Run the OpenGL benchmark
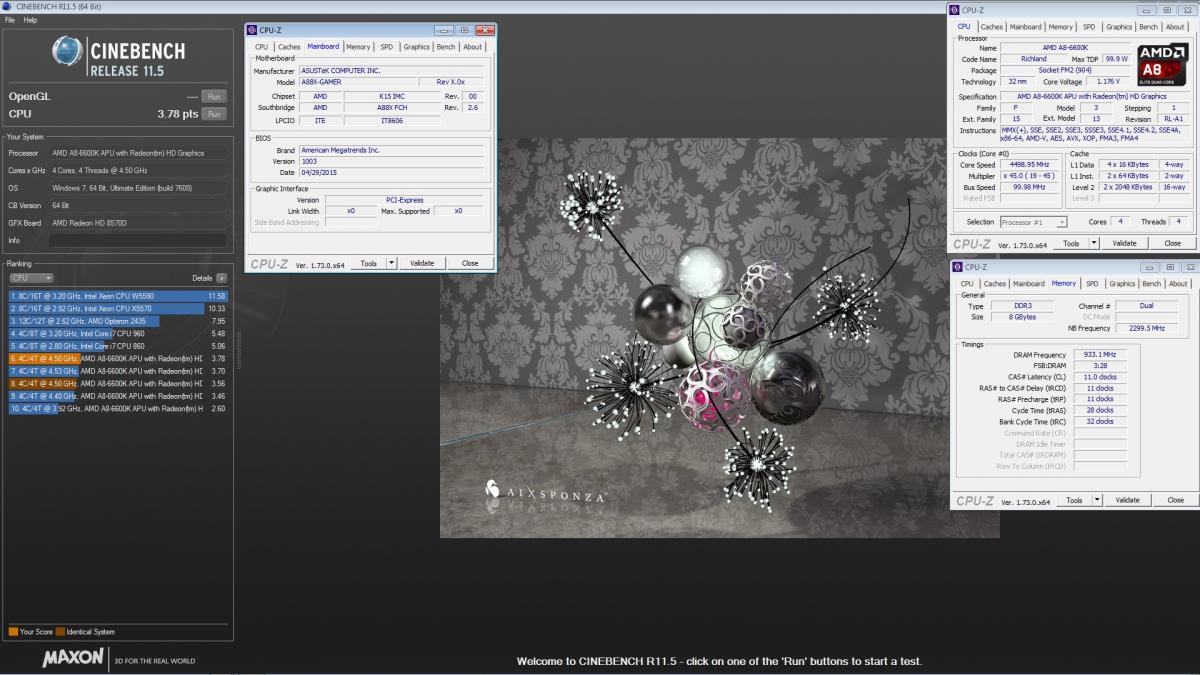The image size is (1200, 675). [213, 96]
